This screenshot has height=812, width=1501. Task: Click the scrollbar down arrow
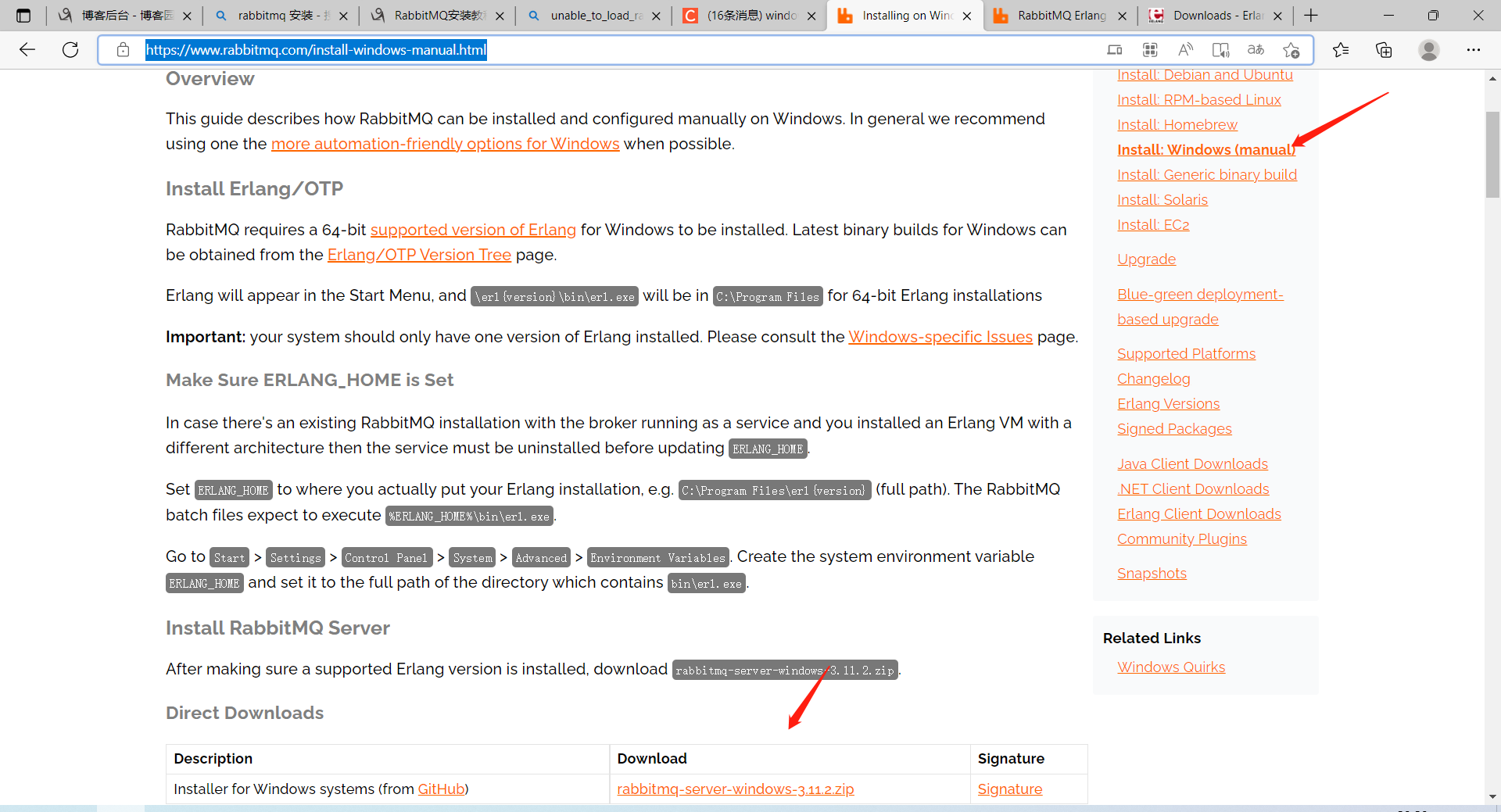(1492, 796)
